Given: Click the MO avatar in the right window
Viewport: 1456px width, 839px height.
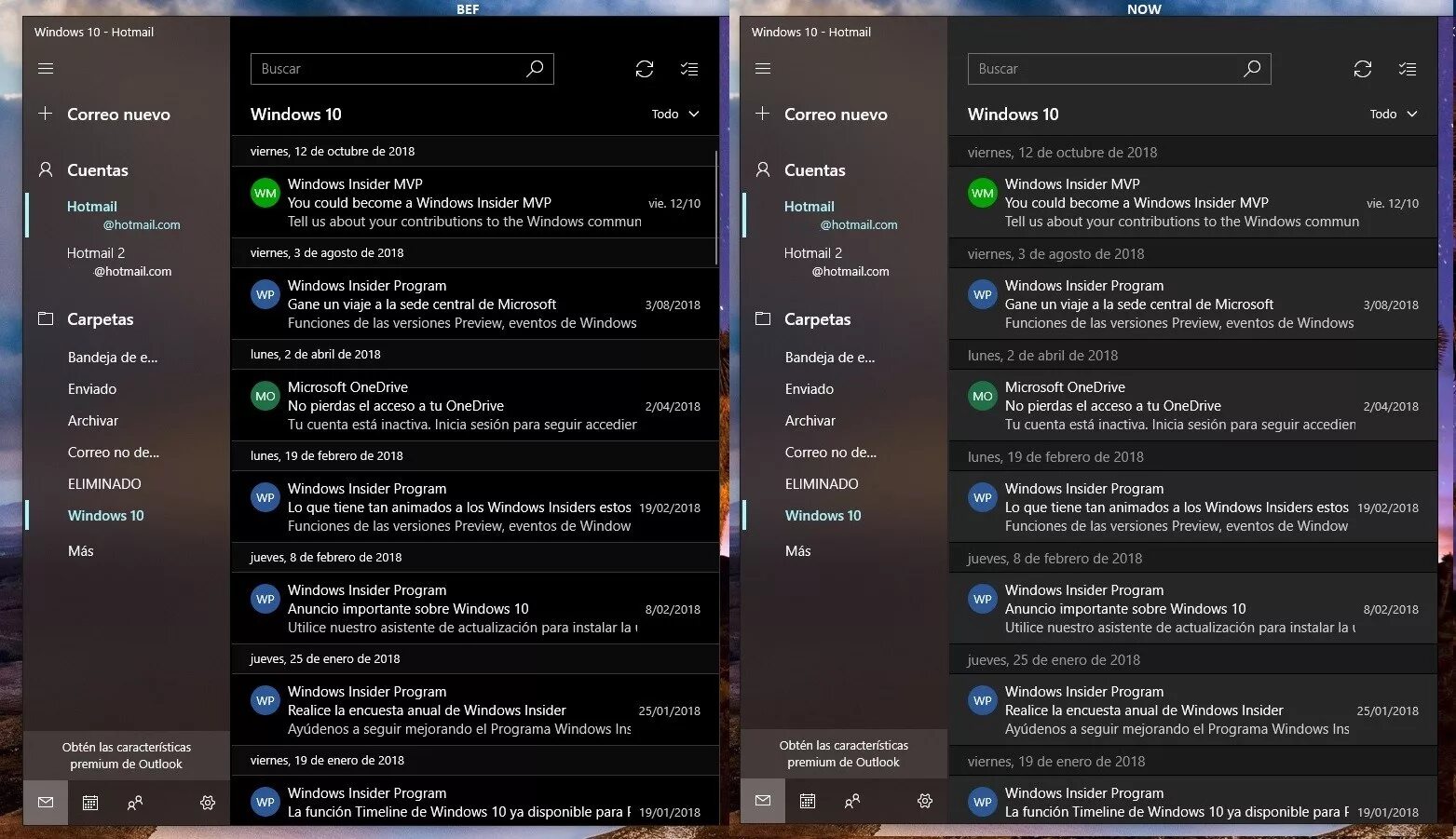Looking at the screenshot, I should 983,396.
